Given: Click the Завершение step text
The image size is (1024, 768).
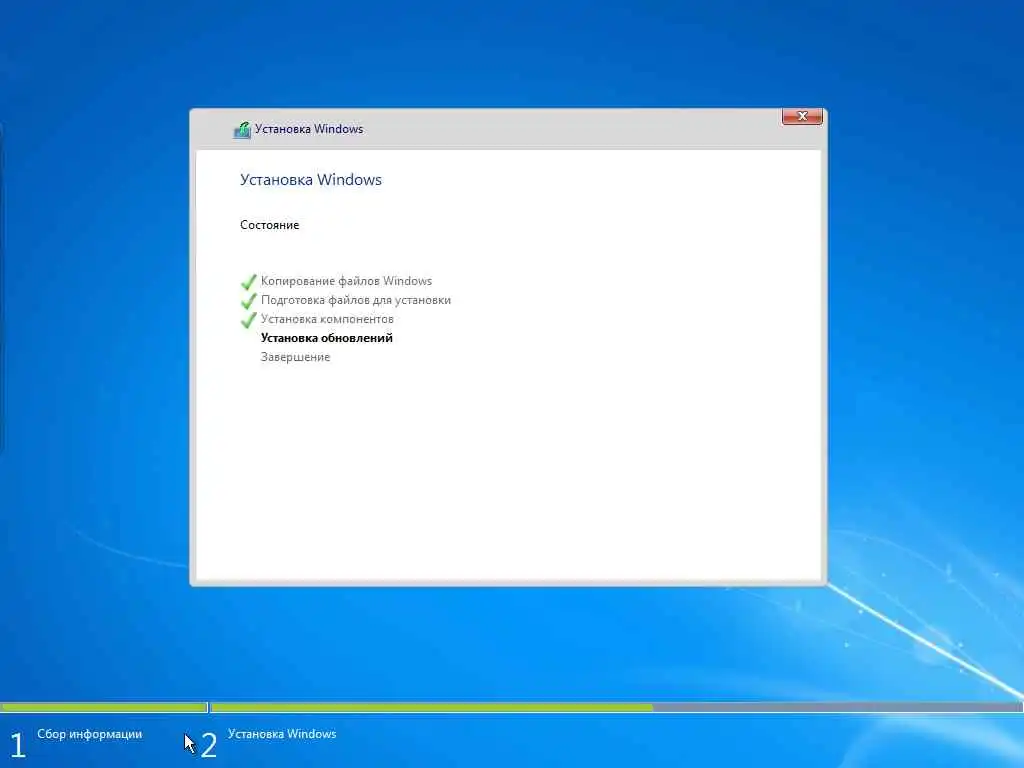Looking at the screenshot, I should tap(295, 357).
